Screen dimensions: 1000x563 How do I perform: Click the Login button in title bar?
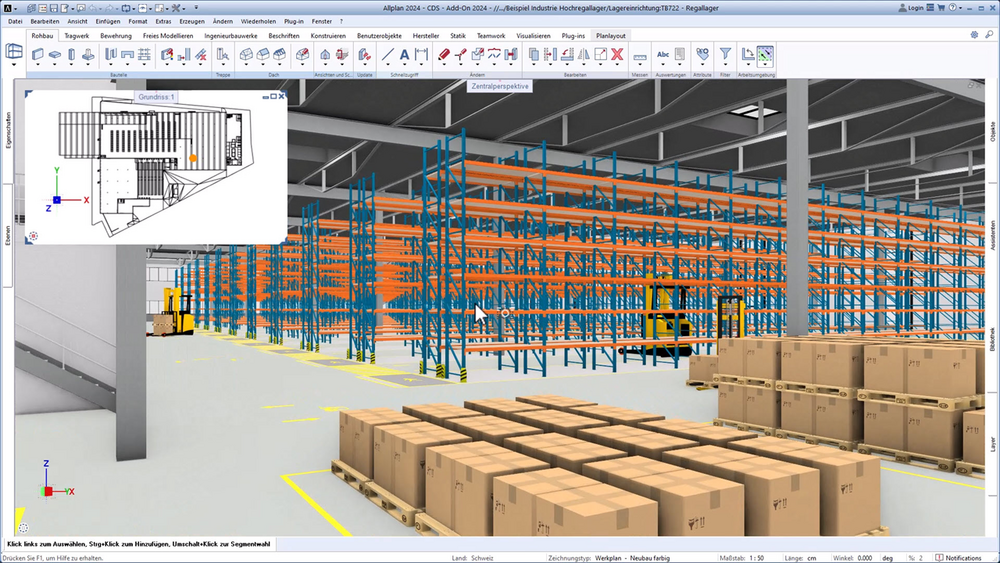(x=911, y=8)
